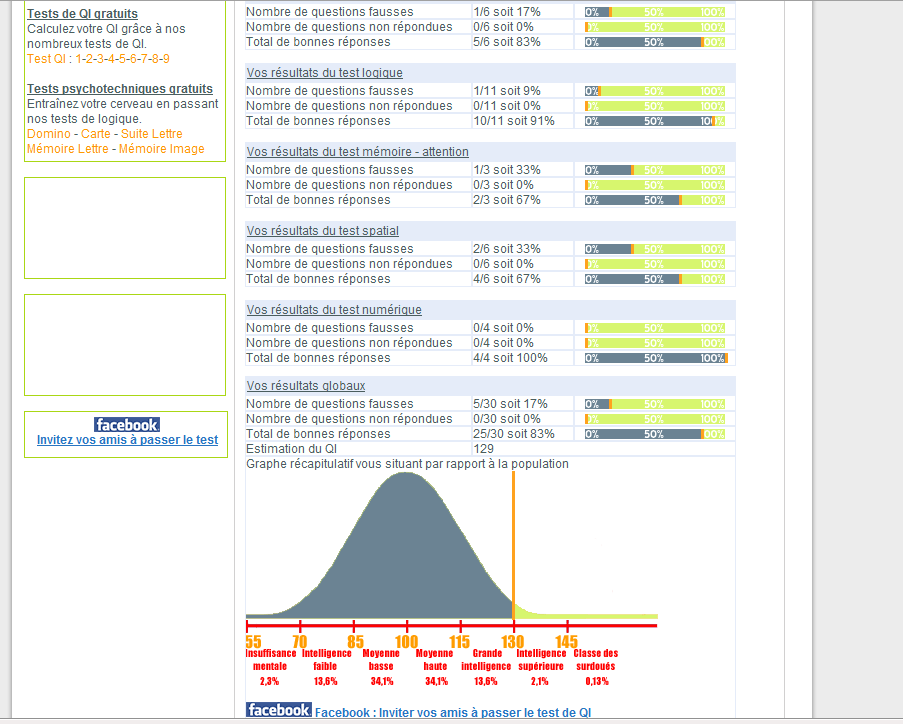Go to the Domino logic test
903x724 pixels.
[x=49, y=134]
